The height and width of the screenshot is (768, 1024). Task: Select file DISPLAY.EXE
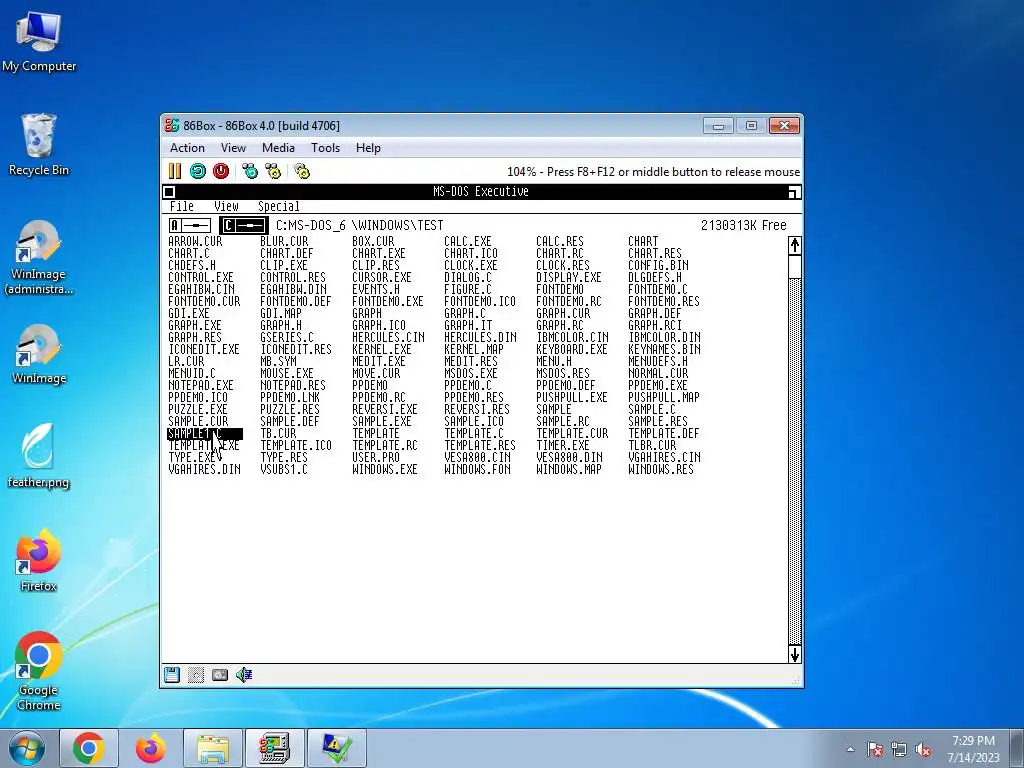point(569,278)
